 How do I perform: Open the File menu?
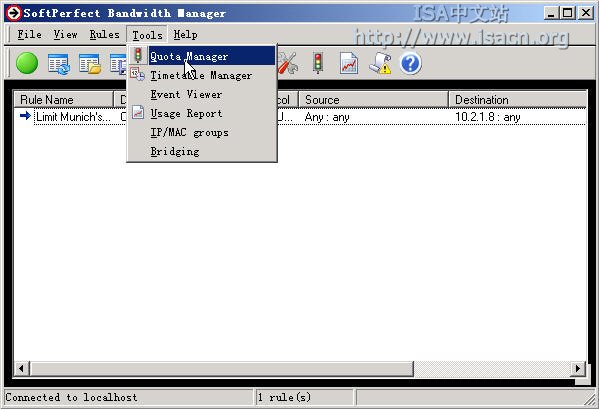point(29,34)
